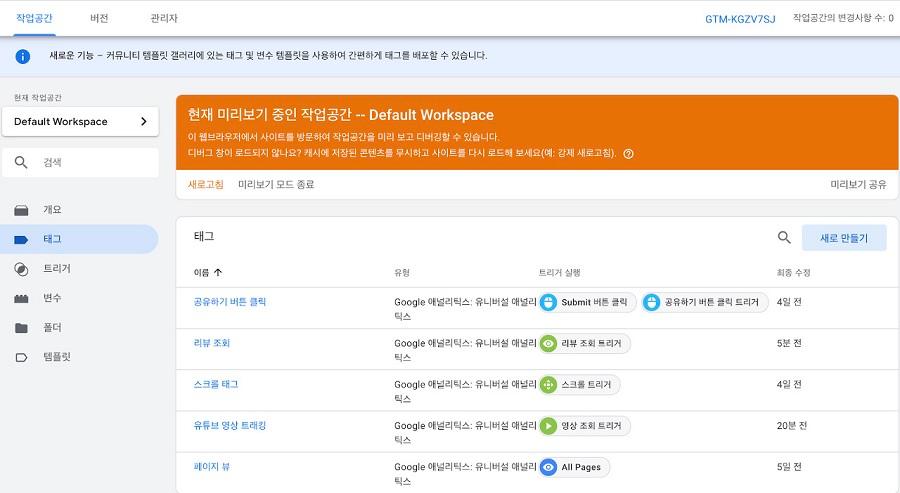Open the GTM-KGZV7SJ container ID link
The width and height of the screenshot is (900, 493).
coord(740,19)
